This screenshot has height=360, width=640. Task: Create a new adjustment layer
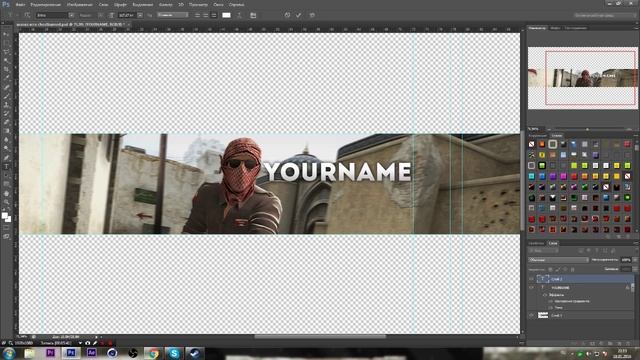coord(601,344)
